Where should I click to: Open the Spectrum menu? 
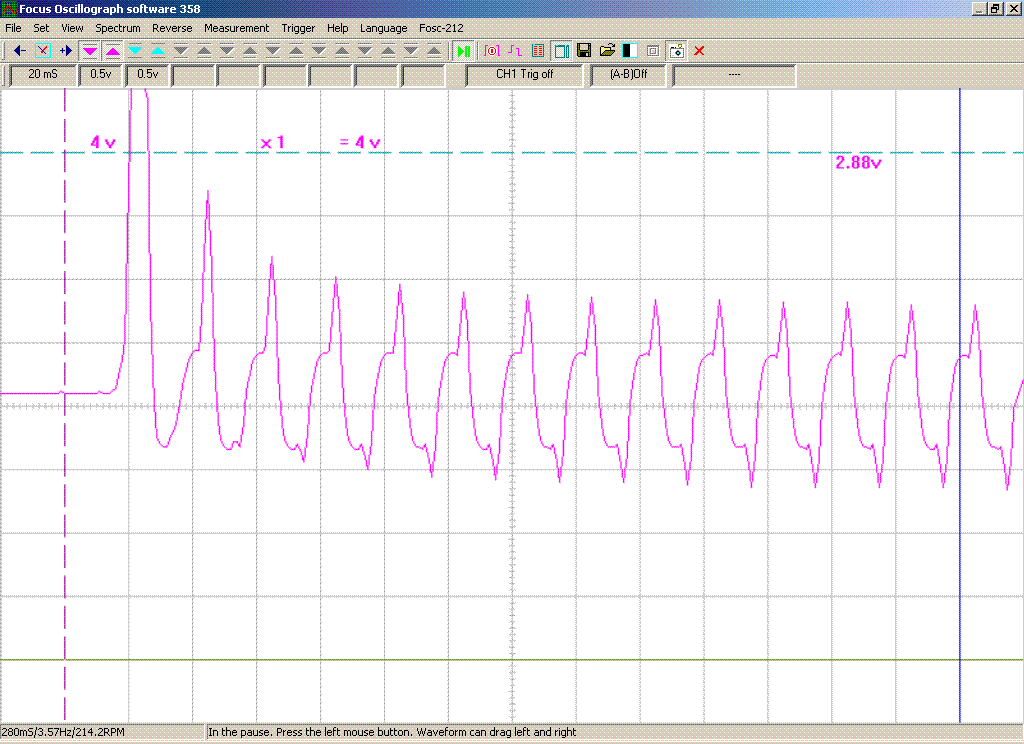pos(118,28)
